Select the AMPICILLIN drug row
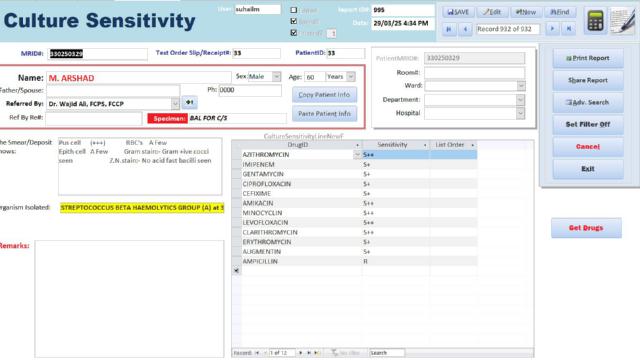Screen dimensions: 640x360 click(x=359, y=261)
